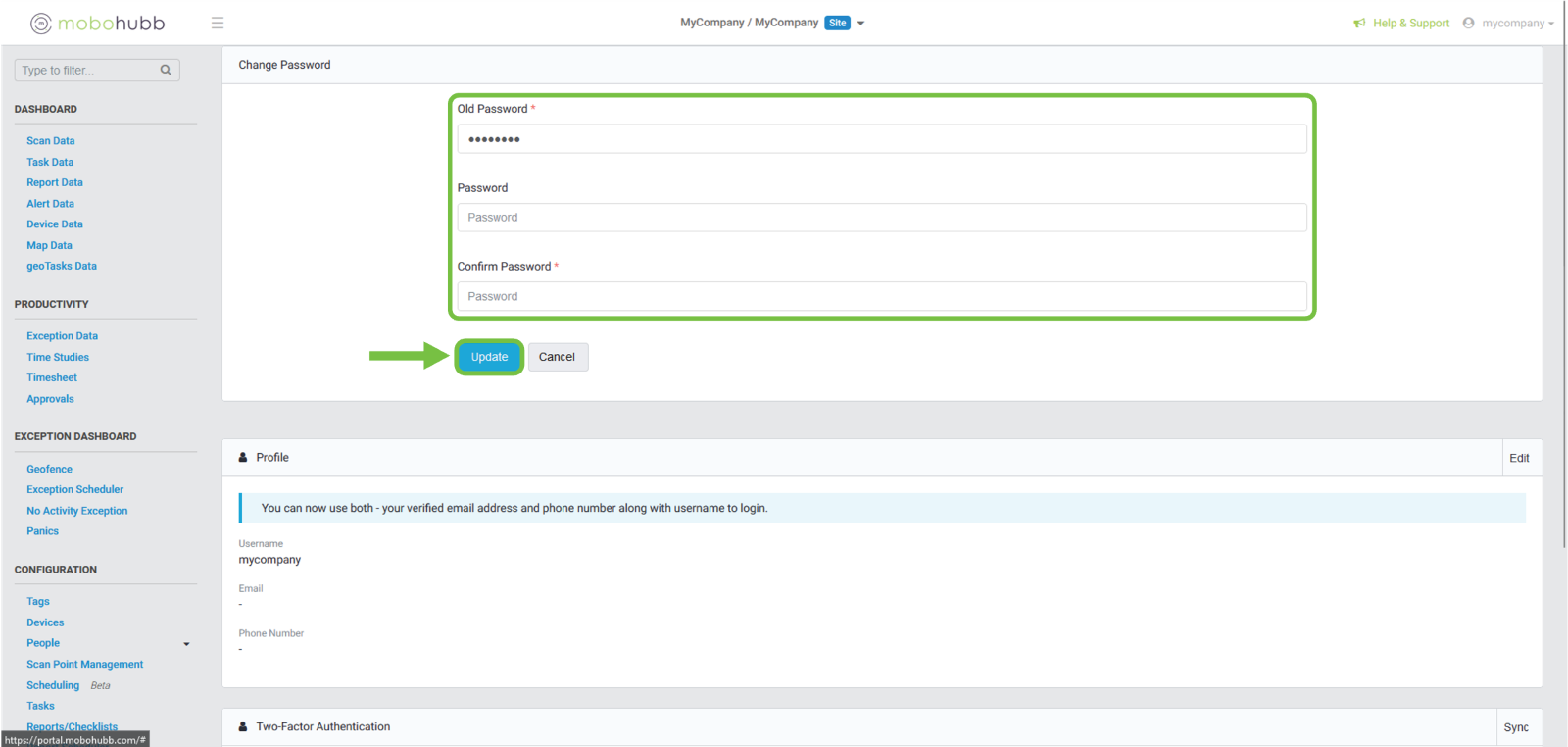Click the Confirm Password input field

(881, 296)
